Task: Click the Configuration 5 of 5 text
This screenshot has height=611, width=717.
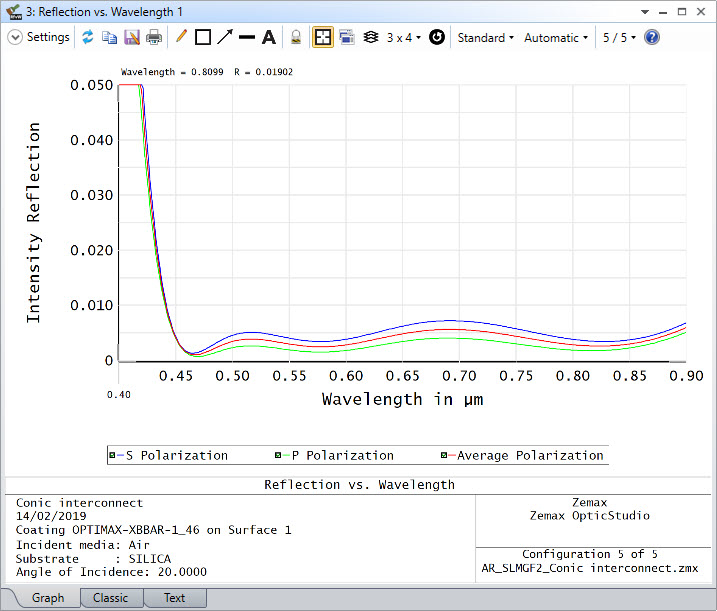Action: pyautogui.click(x=590, y=554)
